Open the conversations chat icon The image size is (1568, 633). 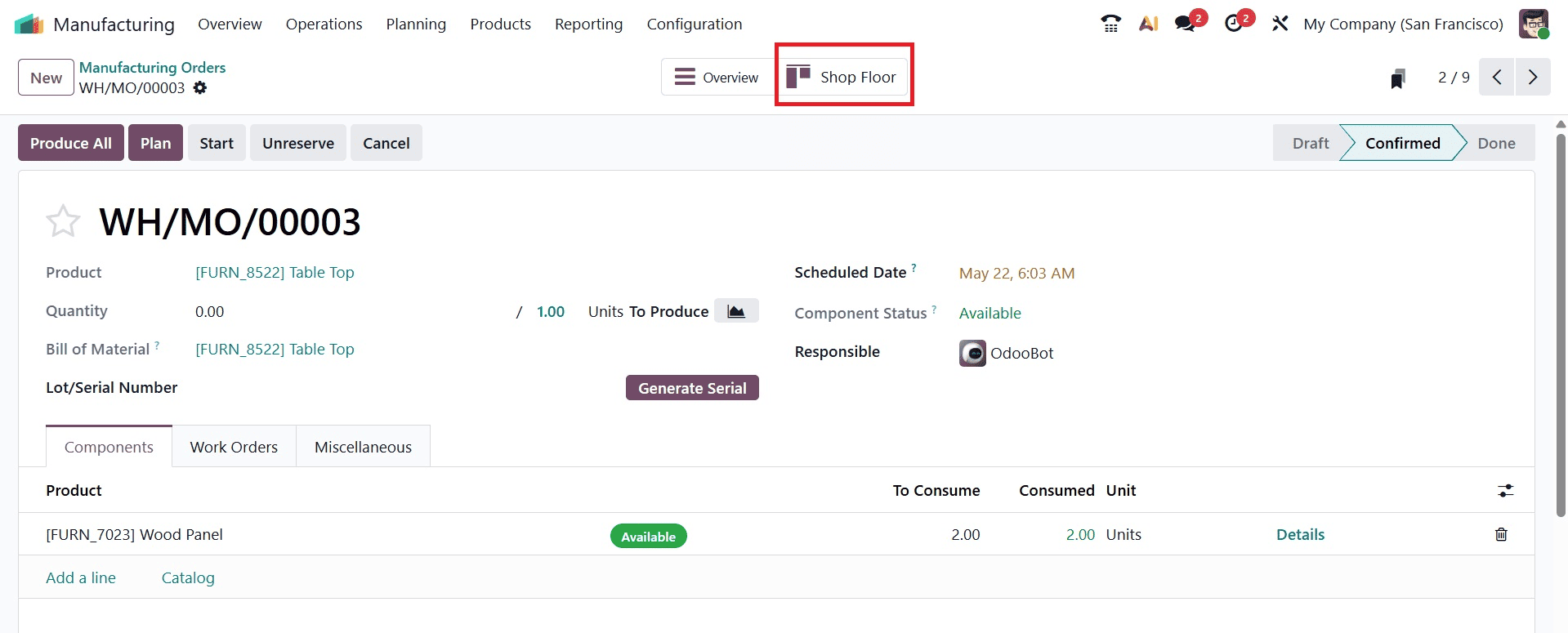[x=1186, y=24]
